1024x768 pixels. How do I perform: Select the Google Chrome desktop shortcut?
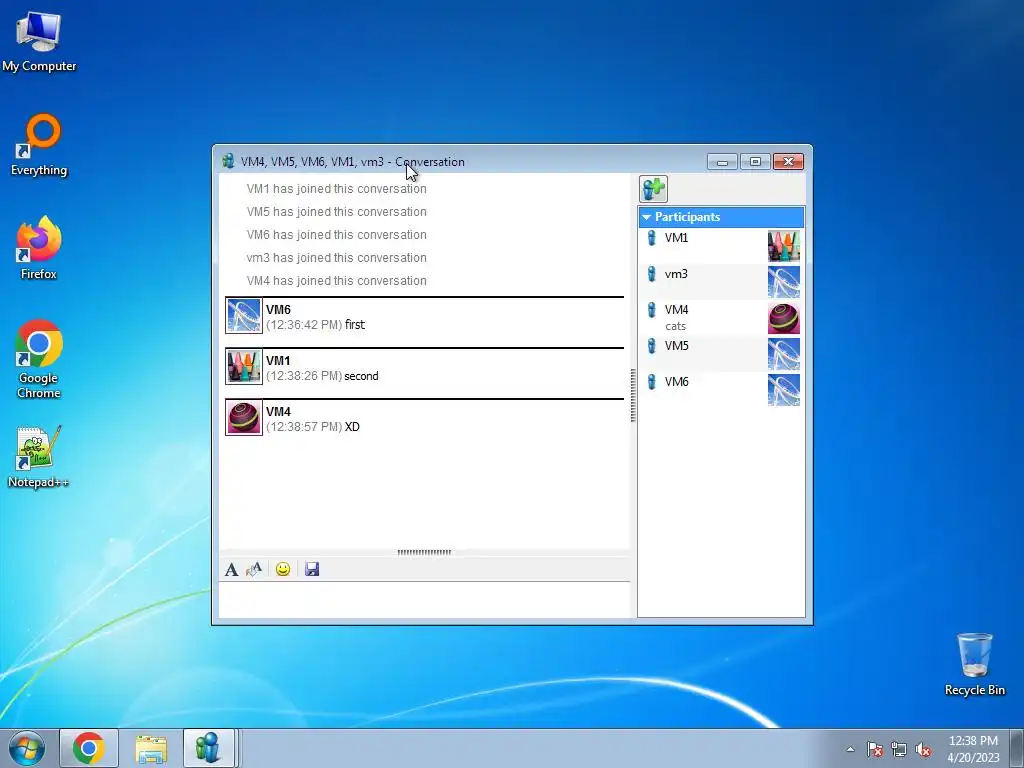click(x=39, y=359)
